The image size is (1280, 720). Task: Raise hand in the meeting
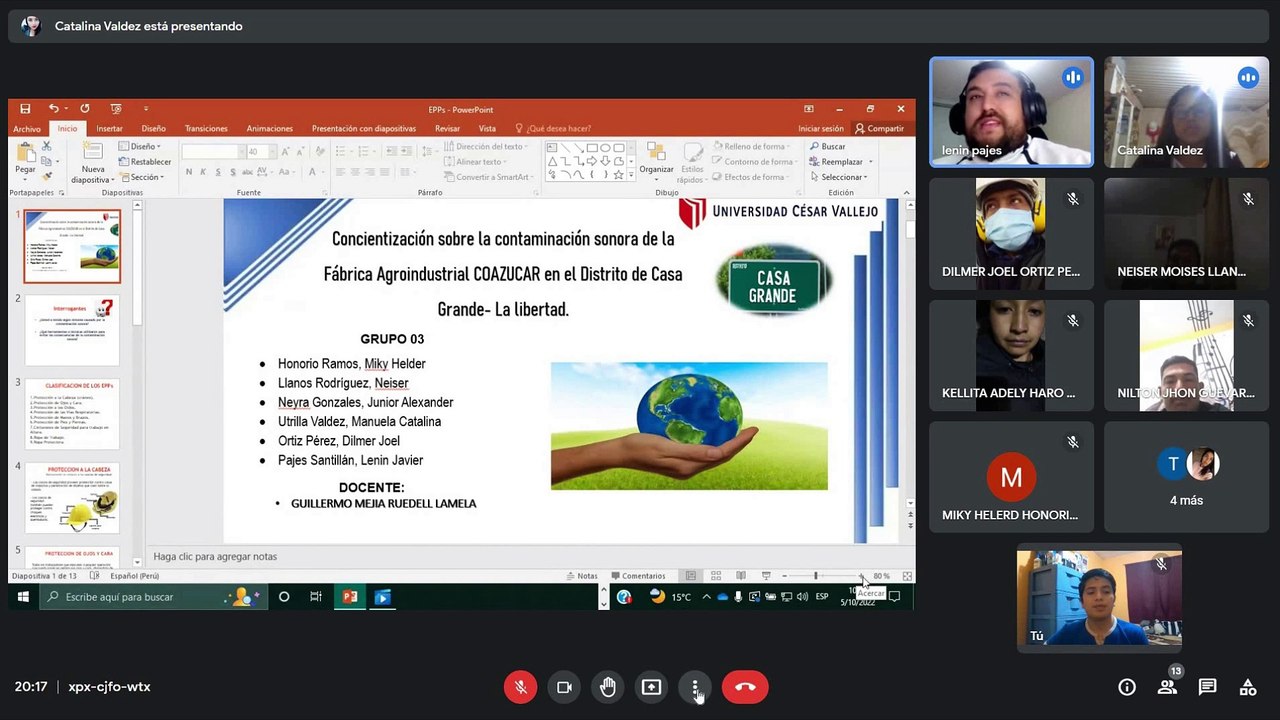(608, 687)
